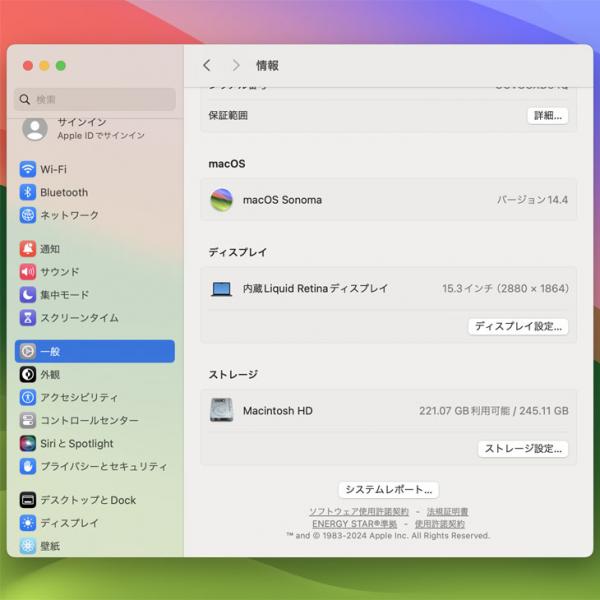Click the 詳細... button for 保証範囲
Image resolution: width=600 pixels, height=600 pixels.
547,115
